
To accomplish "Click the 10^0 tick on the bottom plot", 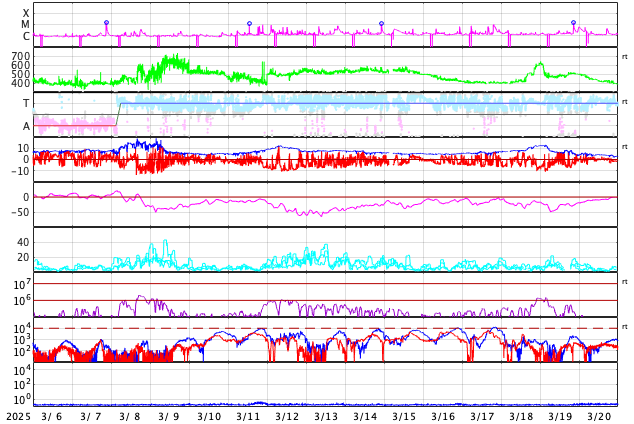I will (x=23, y=400).
